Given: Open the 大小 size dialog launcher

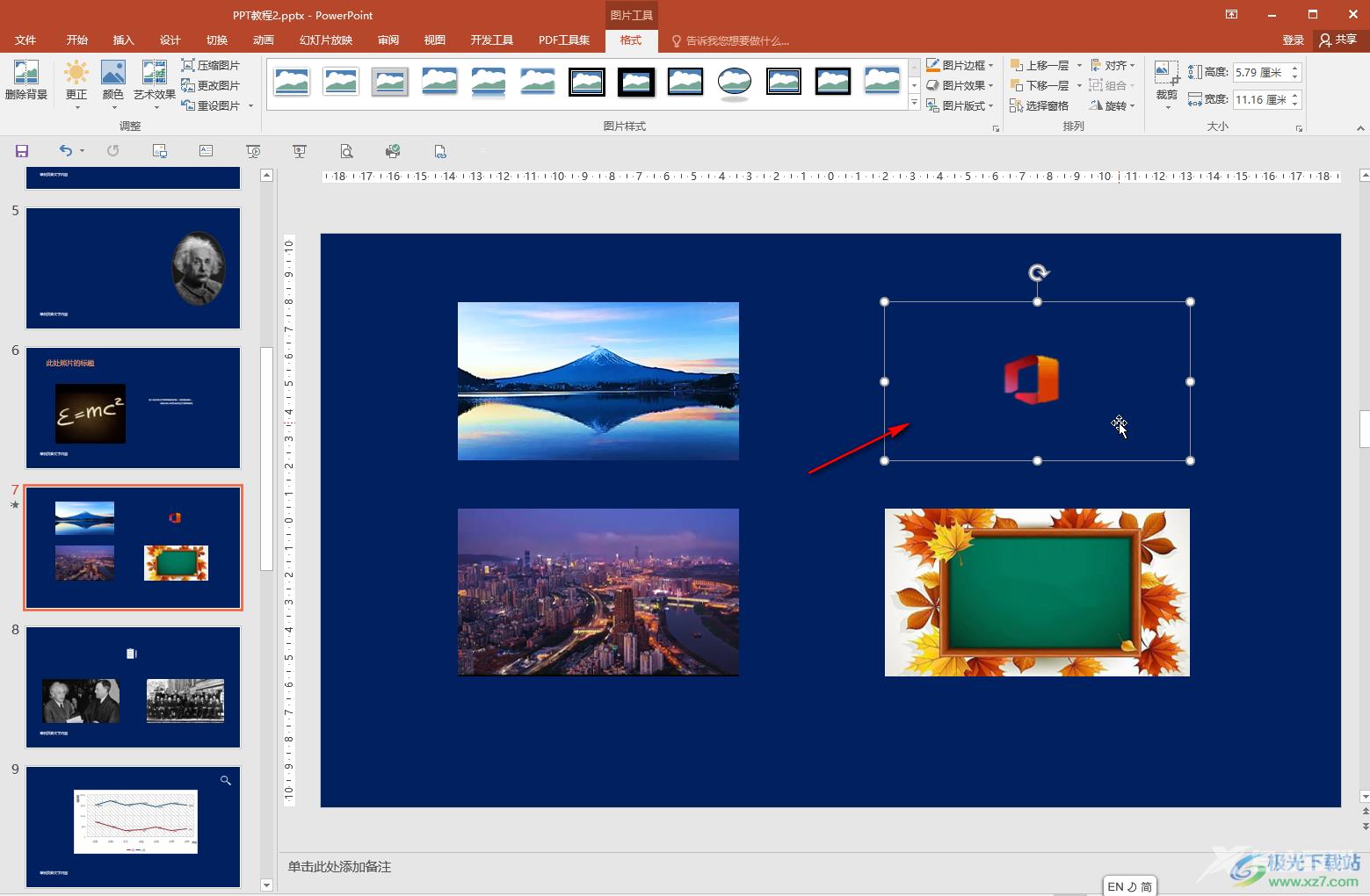Looking at the screenshot, I should pyautogui.click(x=1299, y=128).
